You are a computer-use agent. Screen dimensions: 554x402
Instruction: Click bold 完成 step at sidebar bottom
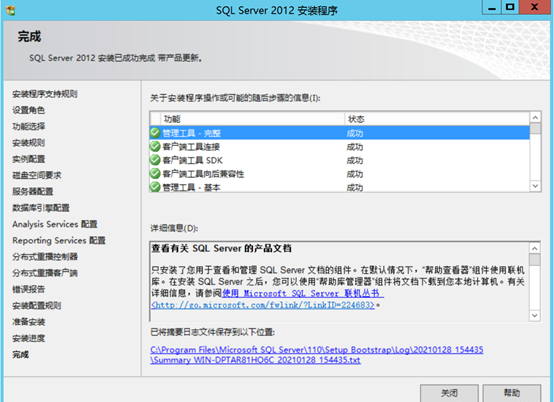[20, 354]
